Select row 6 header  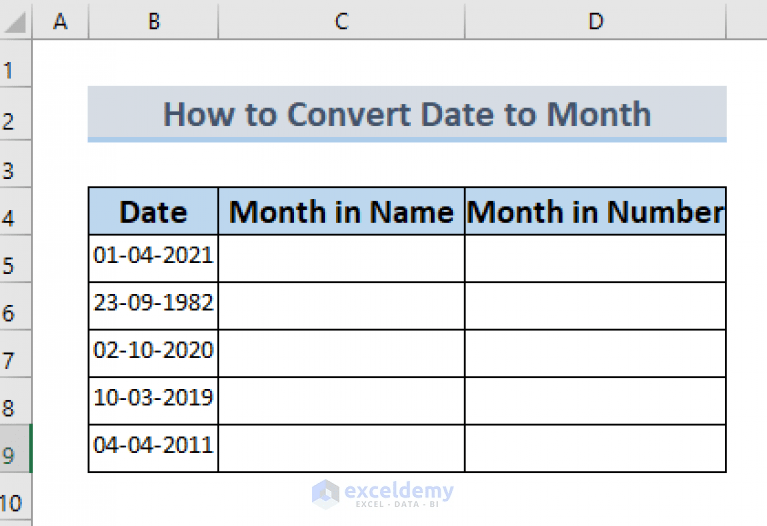[x=16, y=306]
